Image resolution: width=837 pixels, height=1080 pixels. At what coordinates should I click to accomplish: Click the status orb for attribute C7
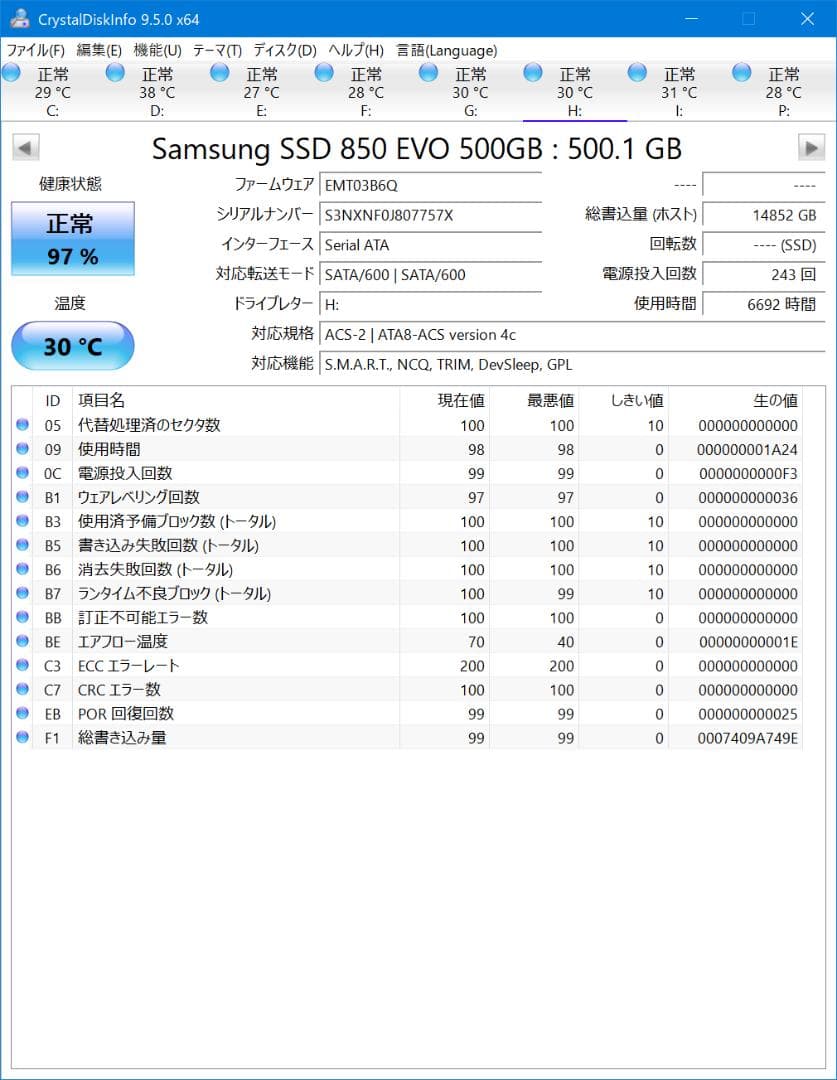23,689
